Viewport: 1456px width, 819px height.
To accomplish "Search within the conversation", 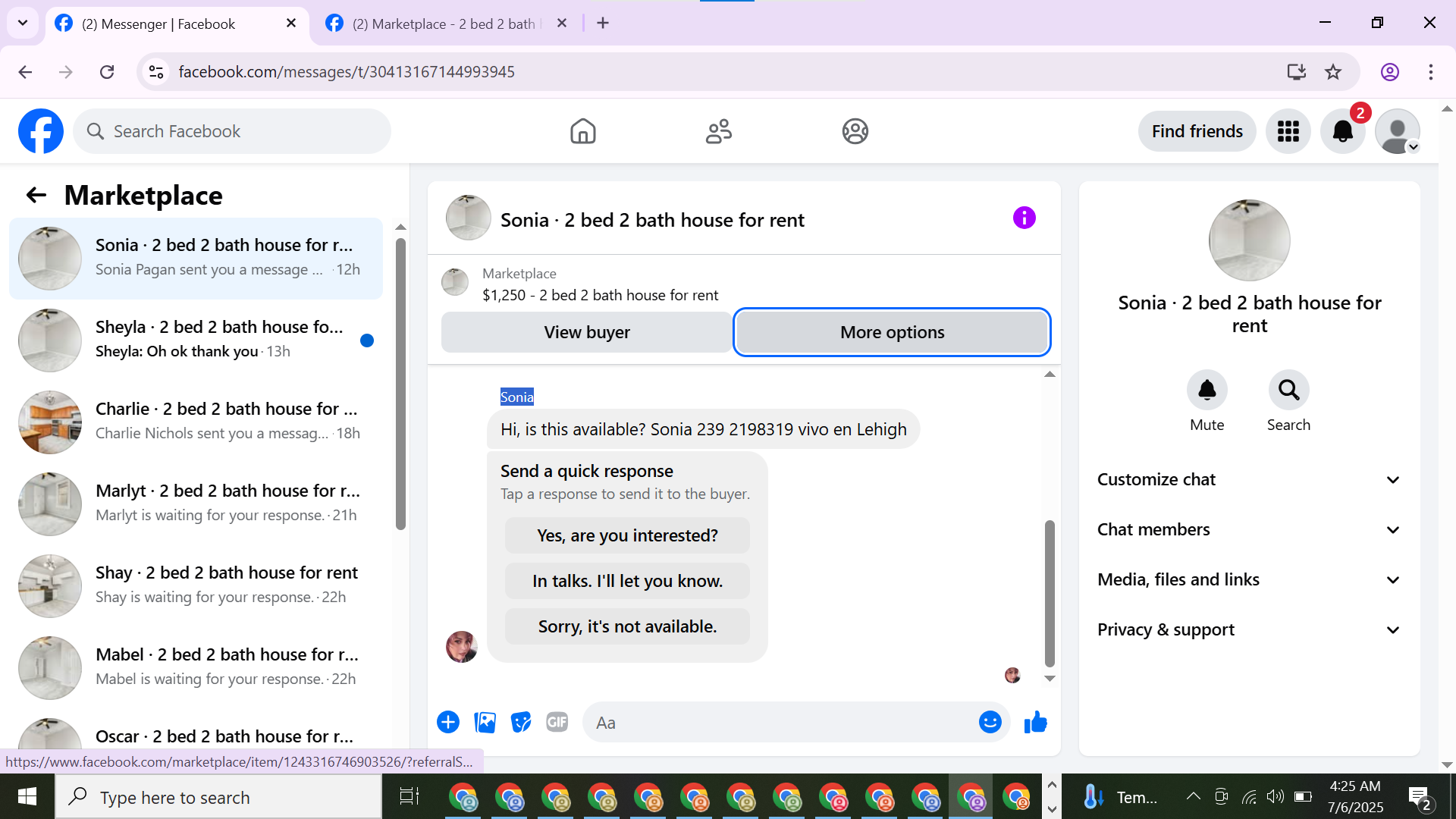I will pyautogui.click(x=1289, y=390).
